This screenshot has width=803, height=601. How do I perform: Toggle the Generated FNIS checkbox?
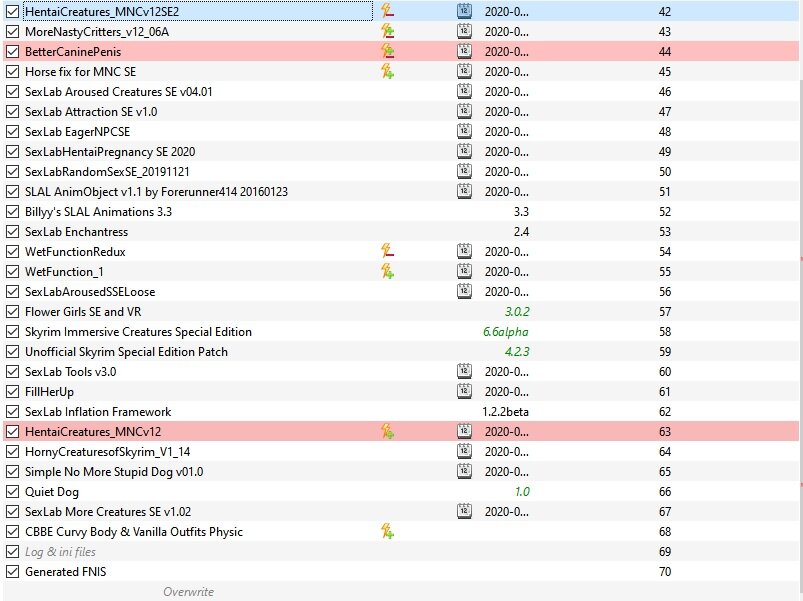[x=12, y=571]
